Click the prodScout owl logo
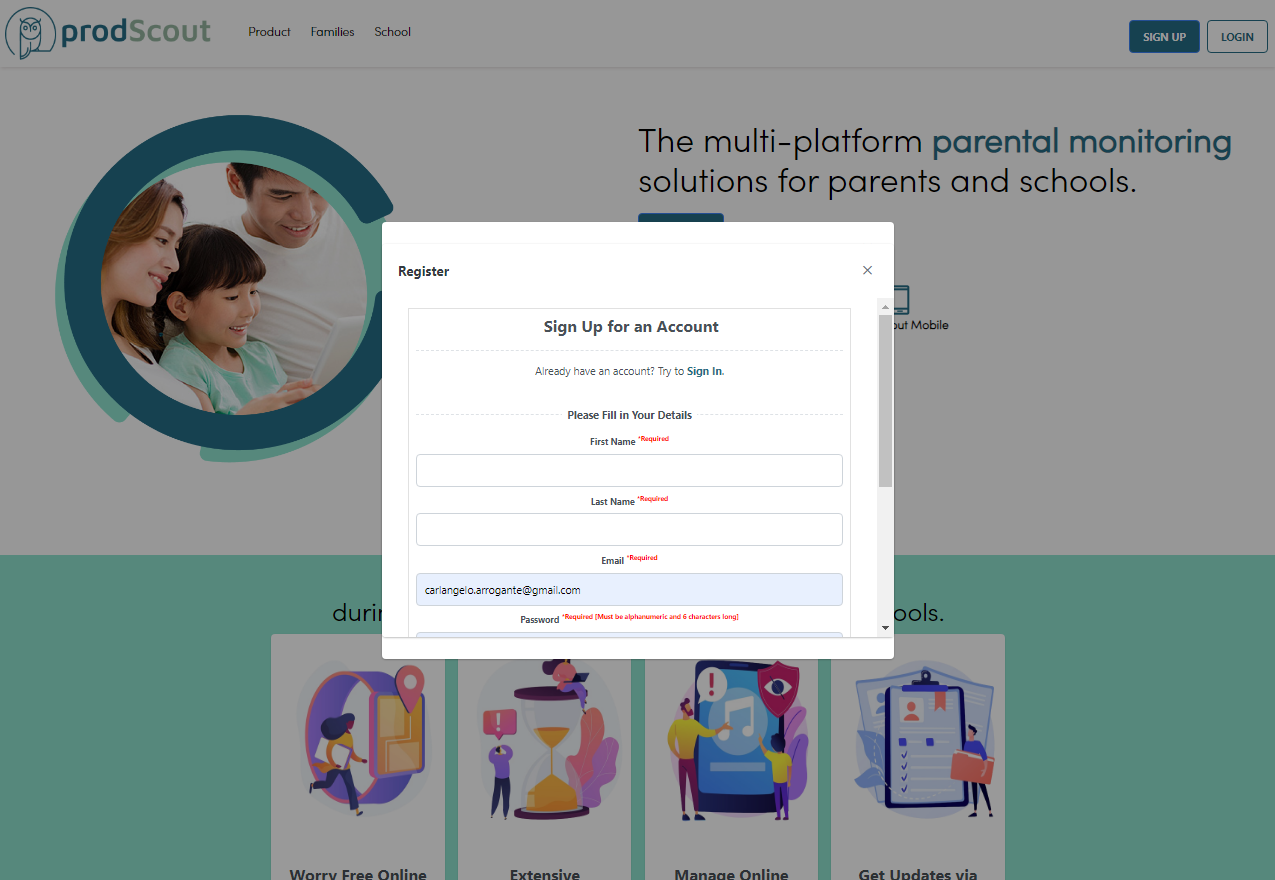Viewport: 1275px width, 880px height. [30, 33]
